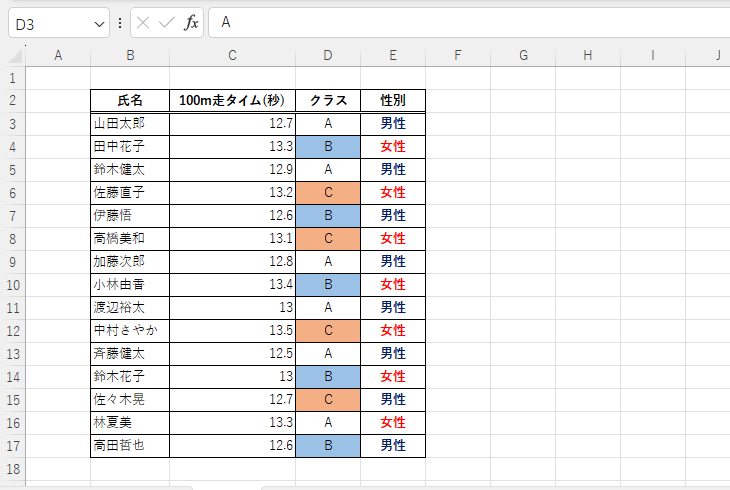Select column H header
The image size is (730, 490).
pyautogui.click(x=588, y=55)
